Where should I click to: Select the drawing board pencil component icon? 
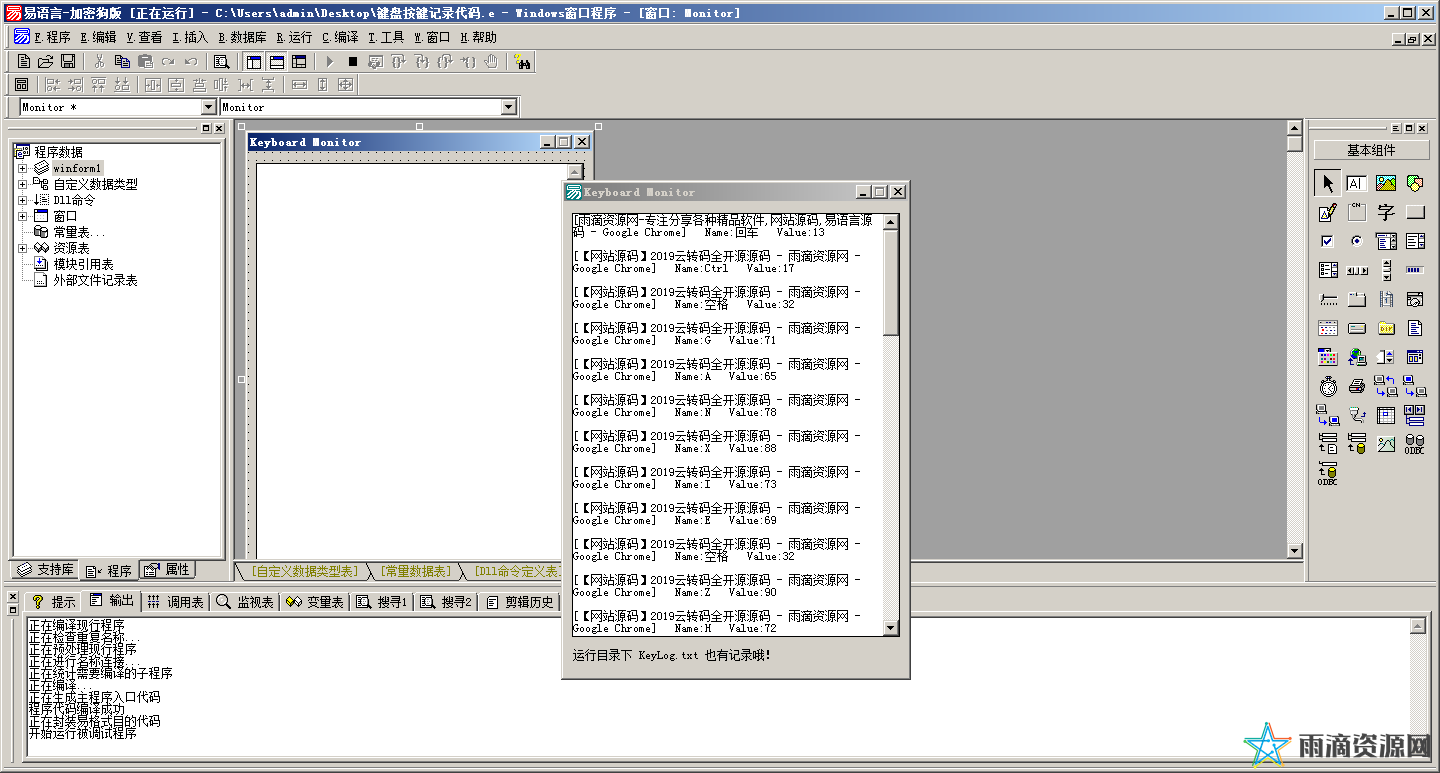click(x=1327, y=212)
